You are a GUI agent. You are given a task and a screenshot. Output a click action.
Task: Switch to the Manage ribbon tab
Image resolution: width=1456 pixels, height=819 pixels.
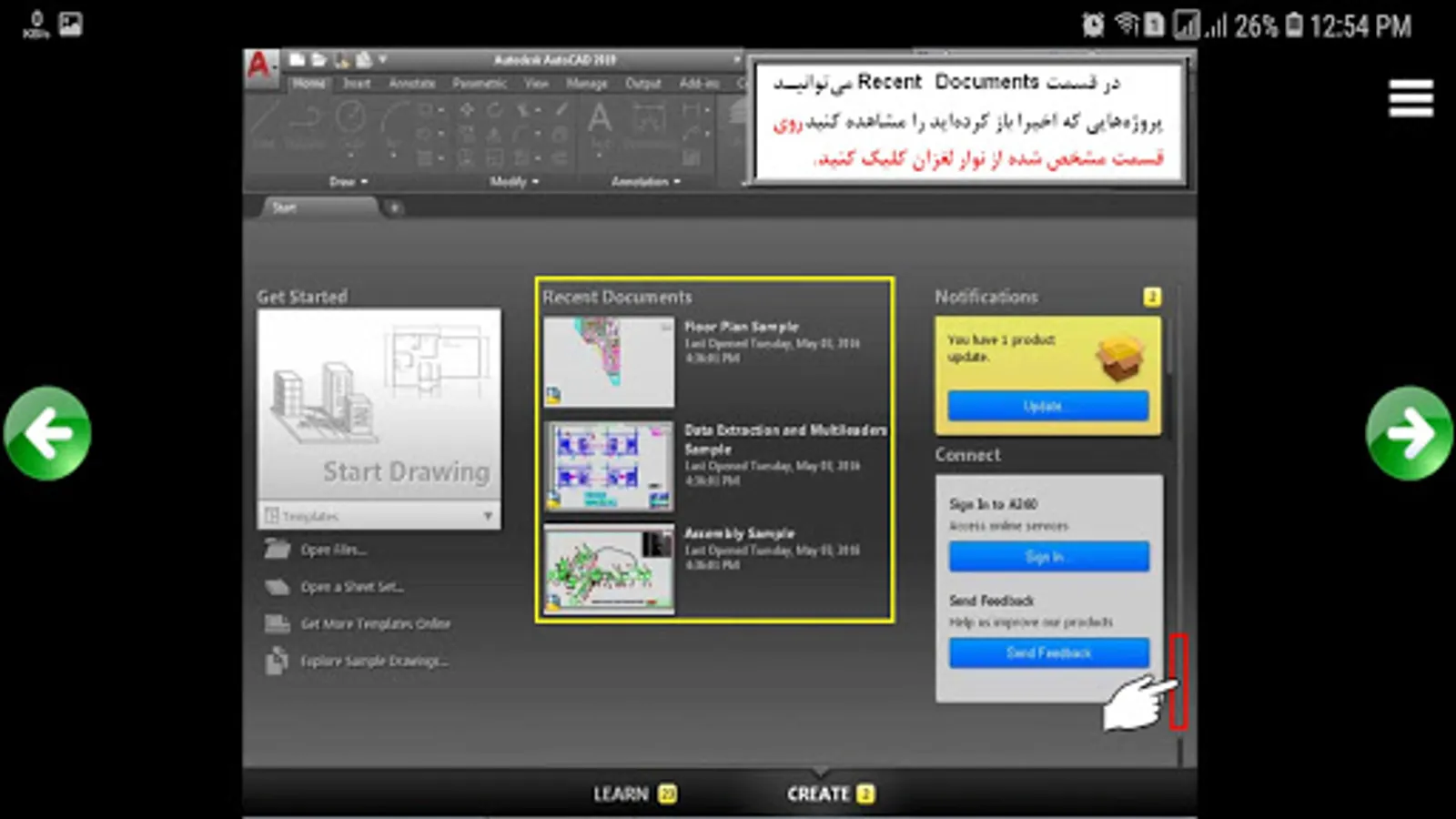click(587, 84)
